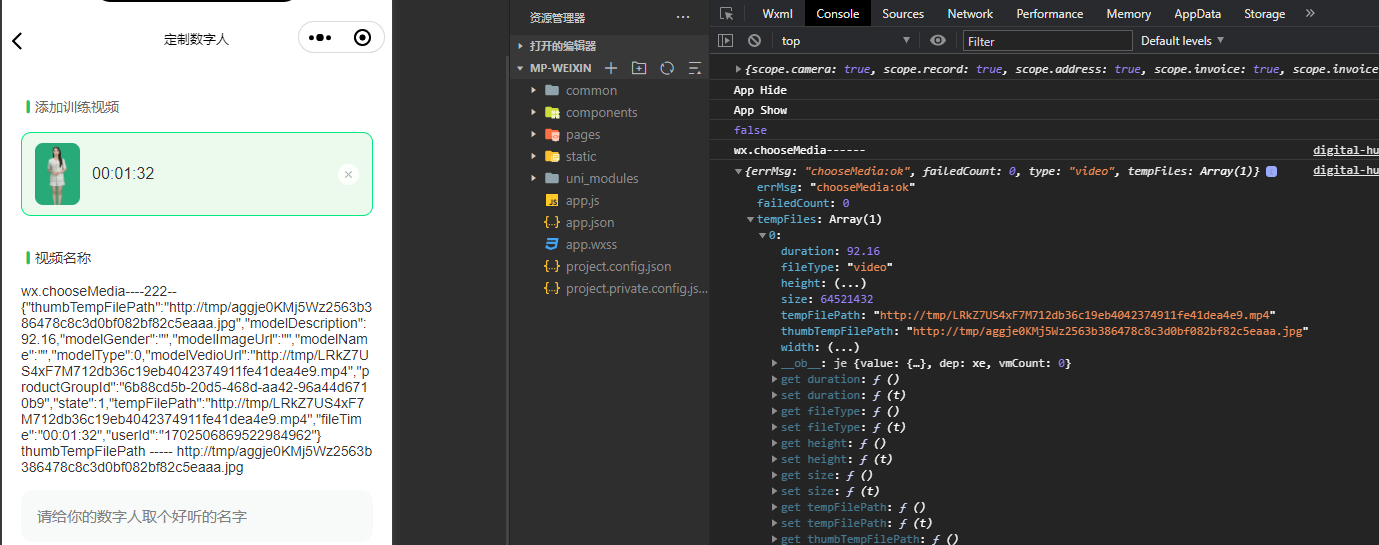Click the back arrow in mini program header
1379x545 pixels.
click(17, 41)
